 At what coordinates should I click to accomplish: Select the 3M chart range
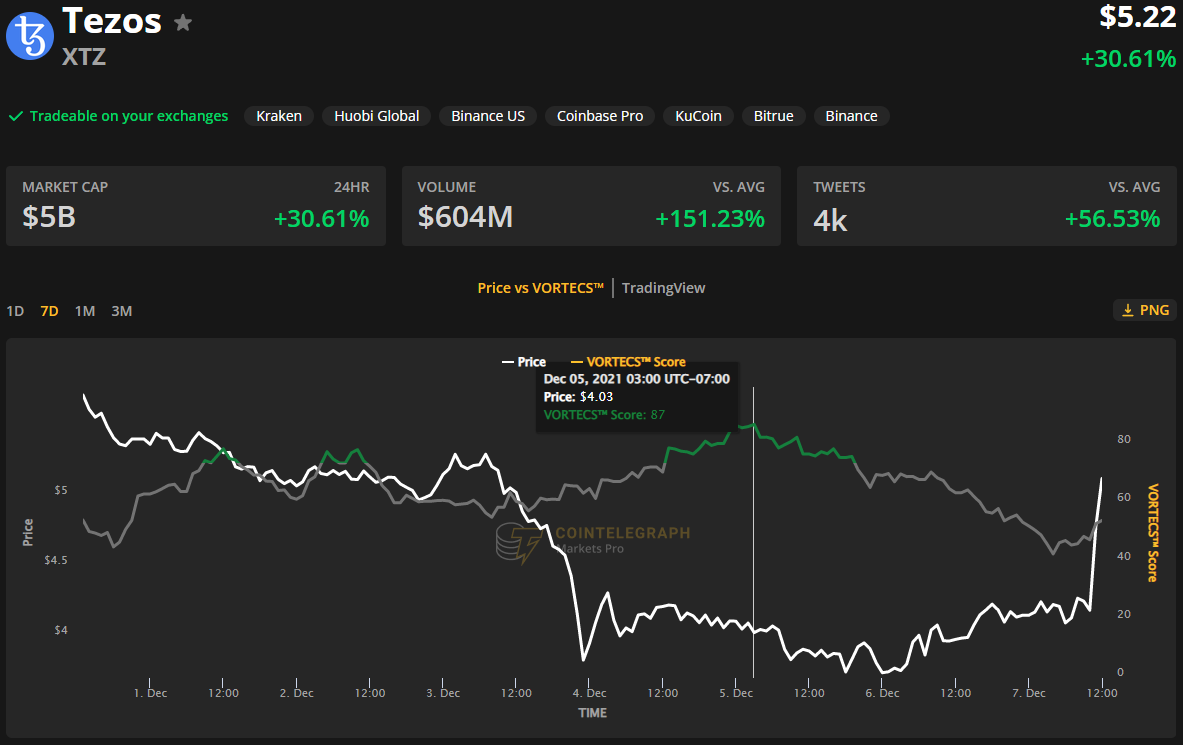tap(121, 311)
